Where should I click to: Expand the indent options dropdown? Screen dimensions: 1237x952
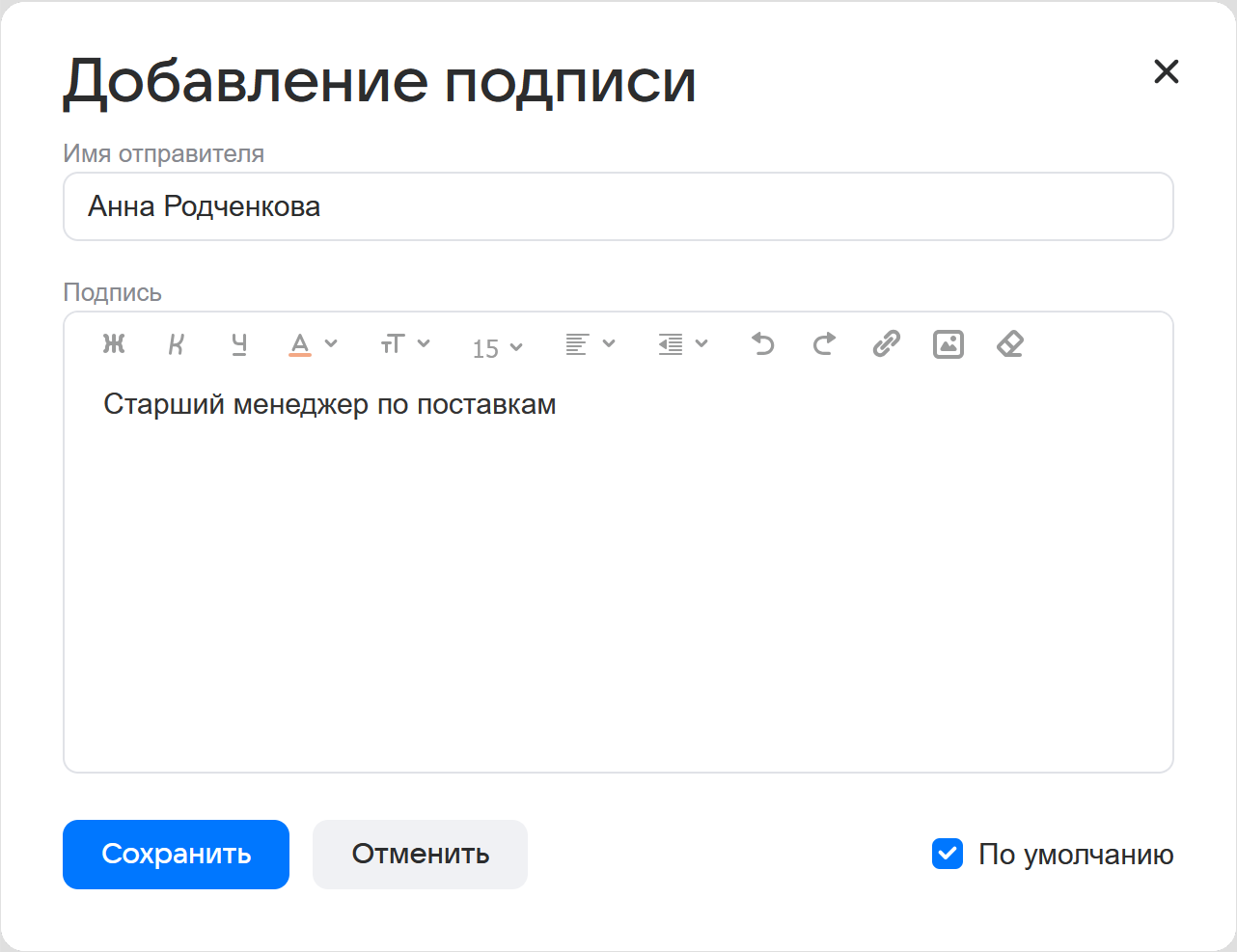[683, 344]
